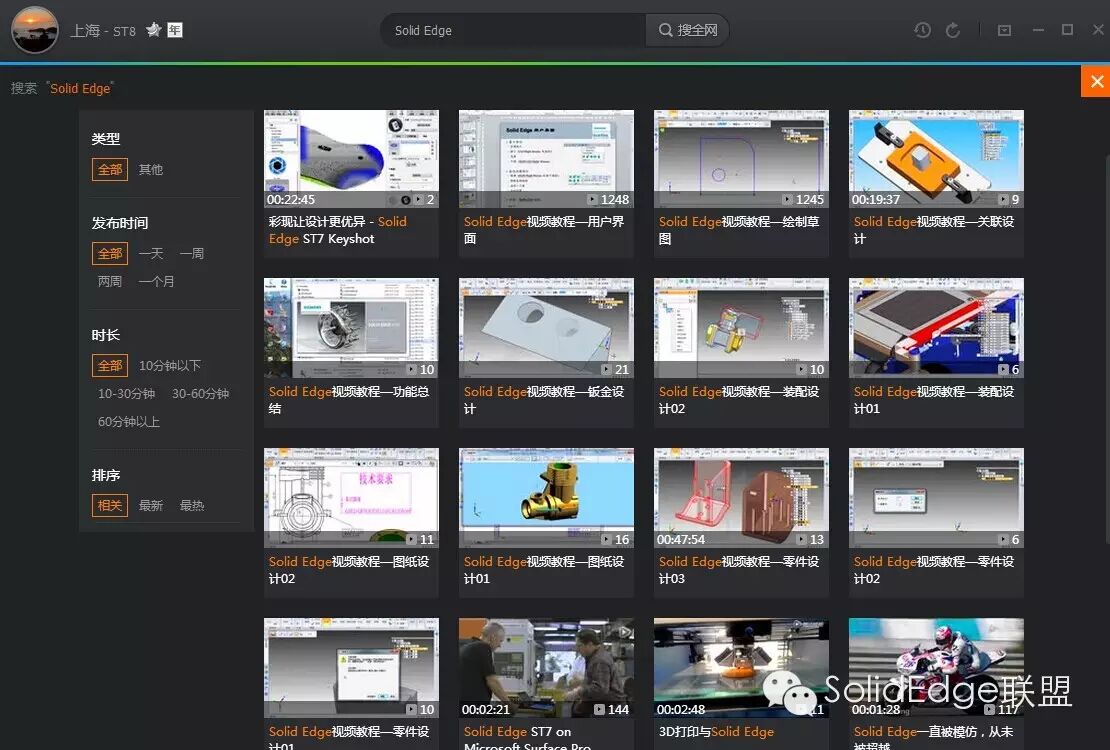Open 钣金设计 tutorial thumbnail
Image resolution: width=1110 pixels, height=750 pixels.
tap(547, 328)
